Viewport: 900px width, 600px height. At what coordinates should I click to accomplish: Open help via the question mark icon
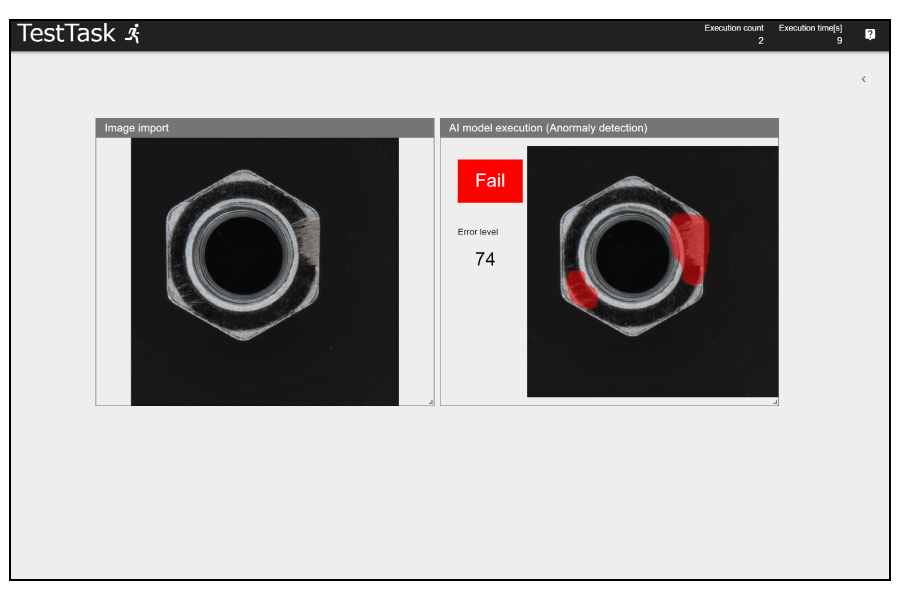870,34
